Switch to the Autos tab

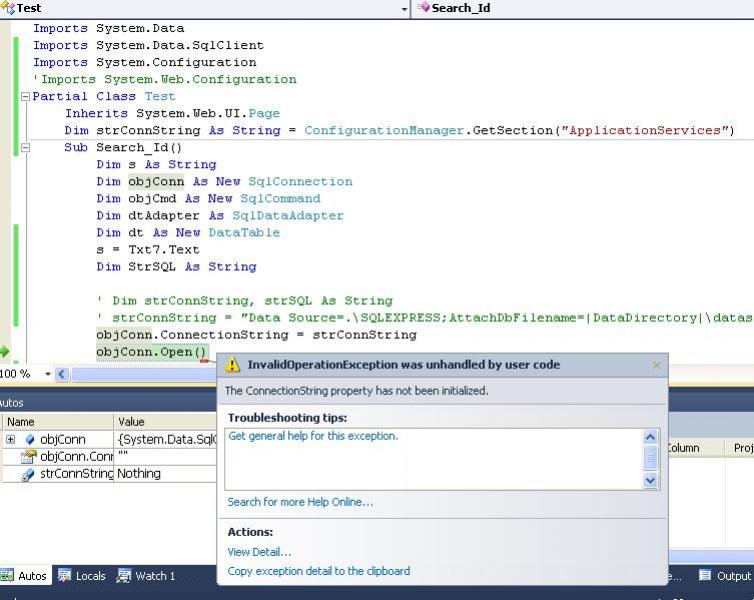pyautogui.click(x=25, y=575)
